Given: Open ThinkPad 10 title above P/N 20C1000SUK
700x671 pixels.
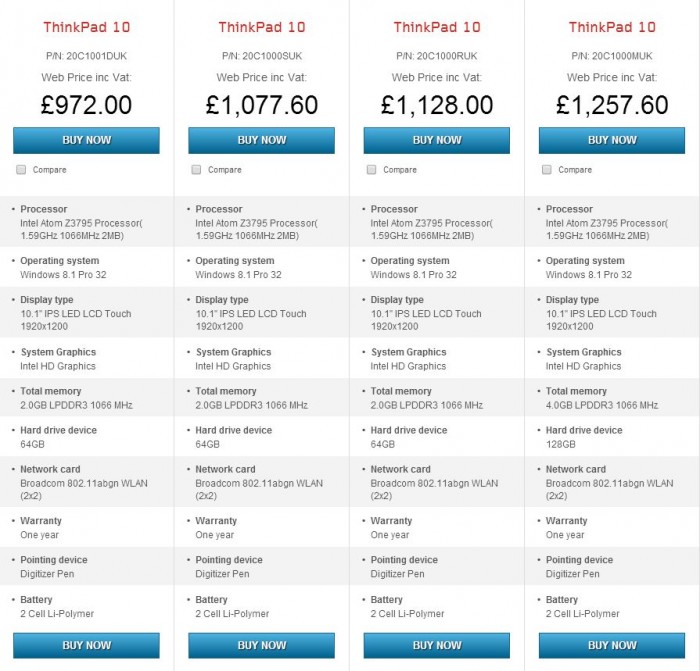Looking at the screenshot, I should coord(261,27).
